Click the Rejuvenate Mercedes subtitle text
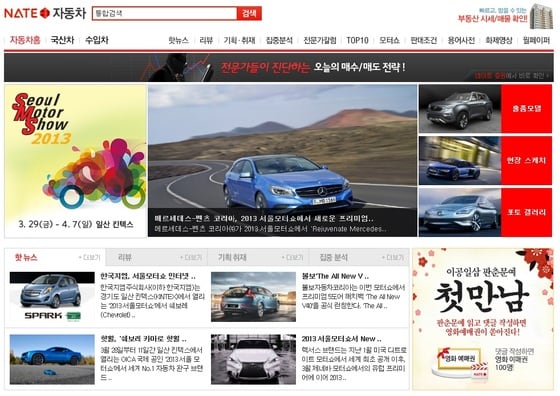Screen dimensions: 560x396 click(x=270, y=229)
